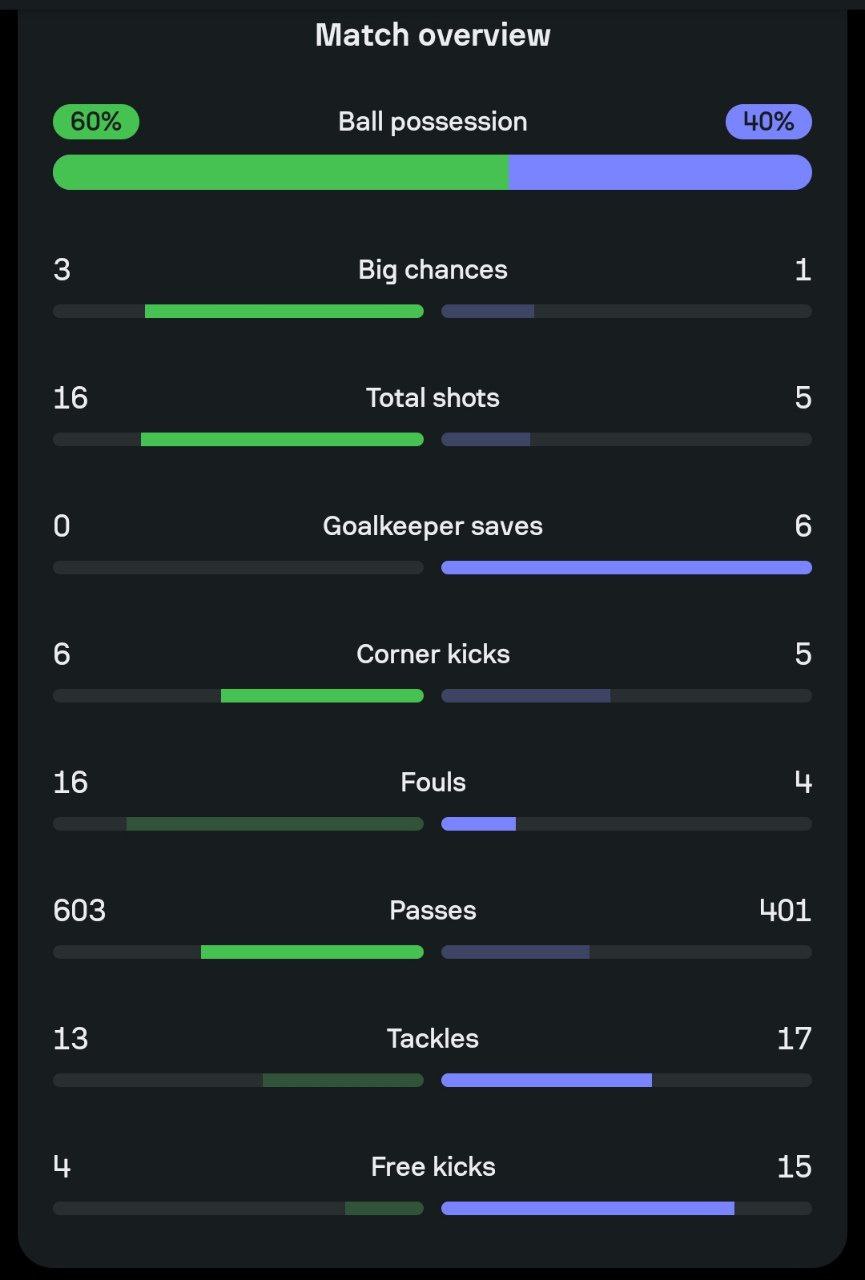
Task: Click the Corner kicks stat label
Action: click(433, 654)
